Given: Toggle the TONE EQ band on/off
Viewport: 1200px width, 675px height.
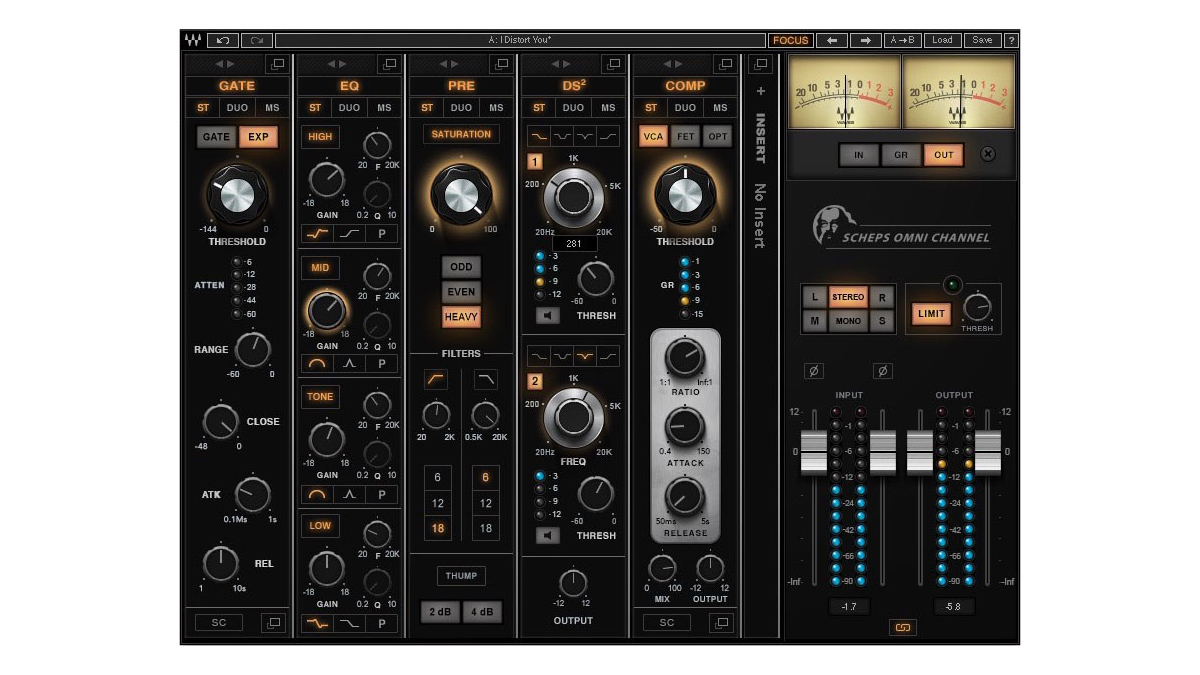Looking at the screenshot, I should [320, 397].
